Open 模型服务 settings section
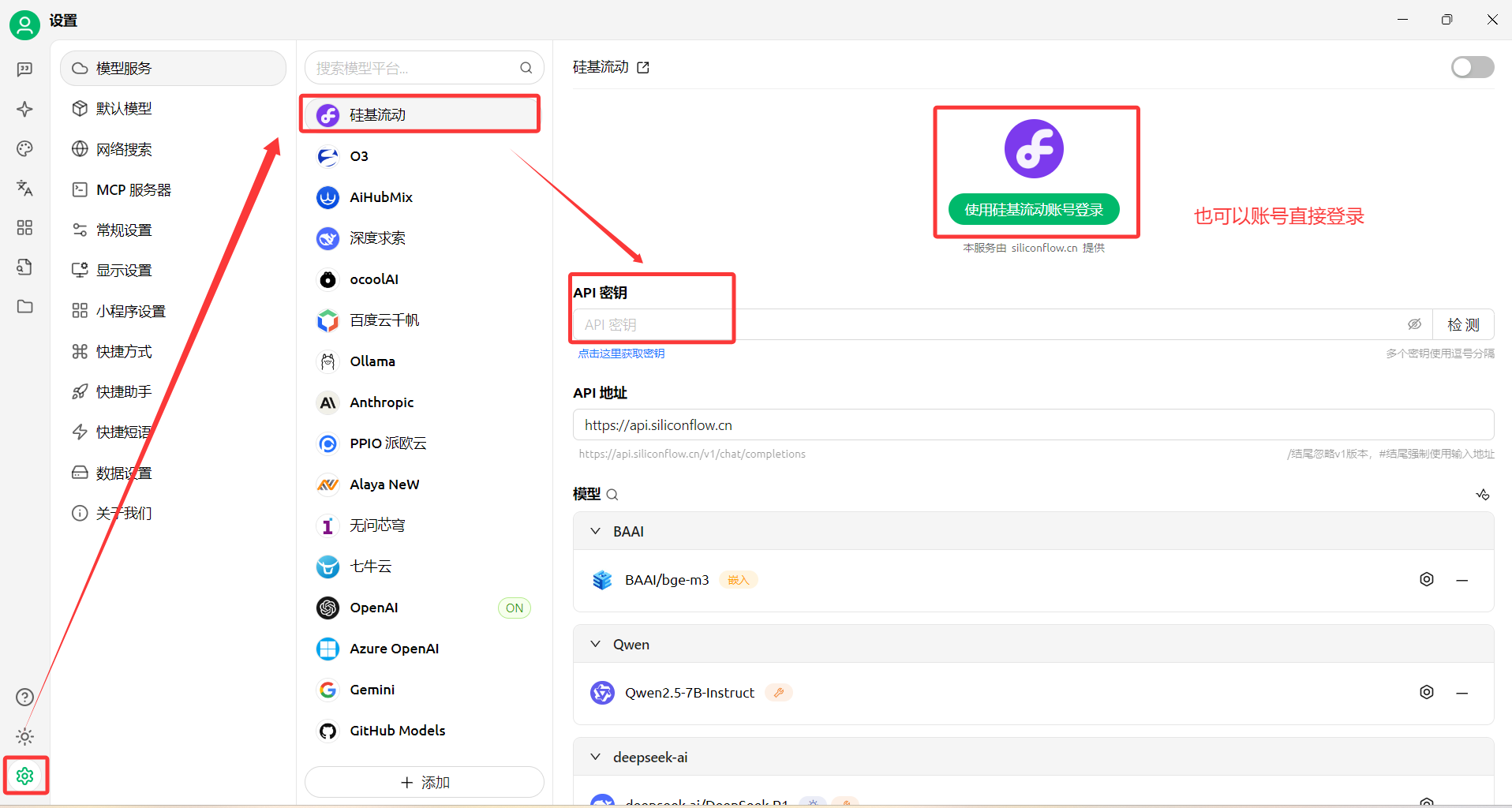The width and height of the screenshot is (1512, 808). pyautogui.click(x=173, y=69)
